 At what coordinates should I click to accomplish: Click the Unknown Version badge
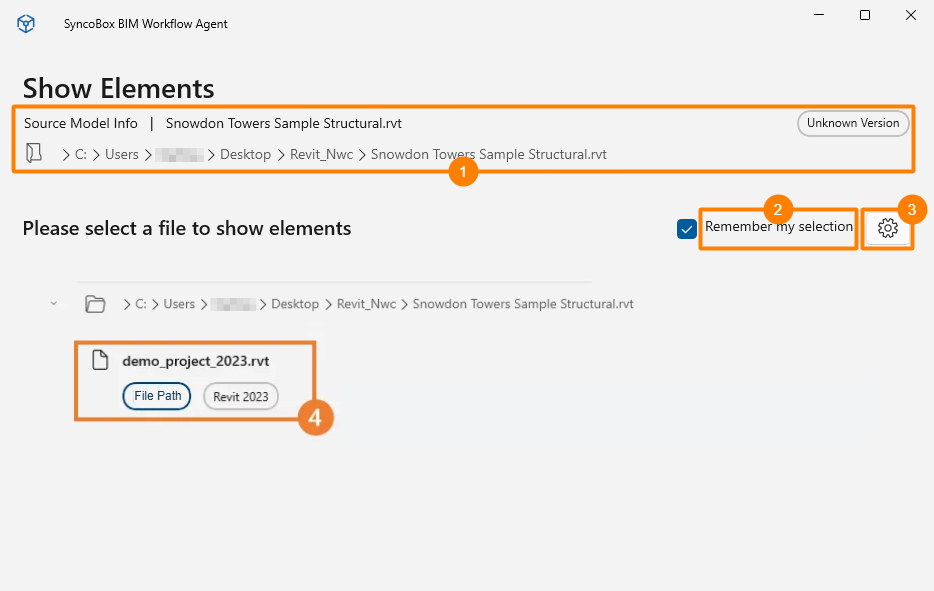tap(853, 123)
